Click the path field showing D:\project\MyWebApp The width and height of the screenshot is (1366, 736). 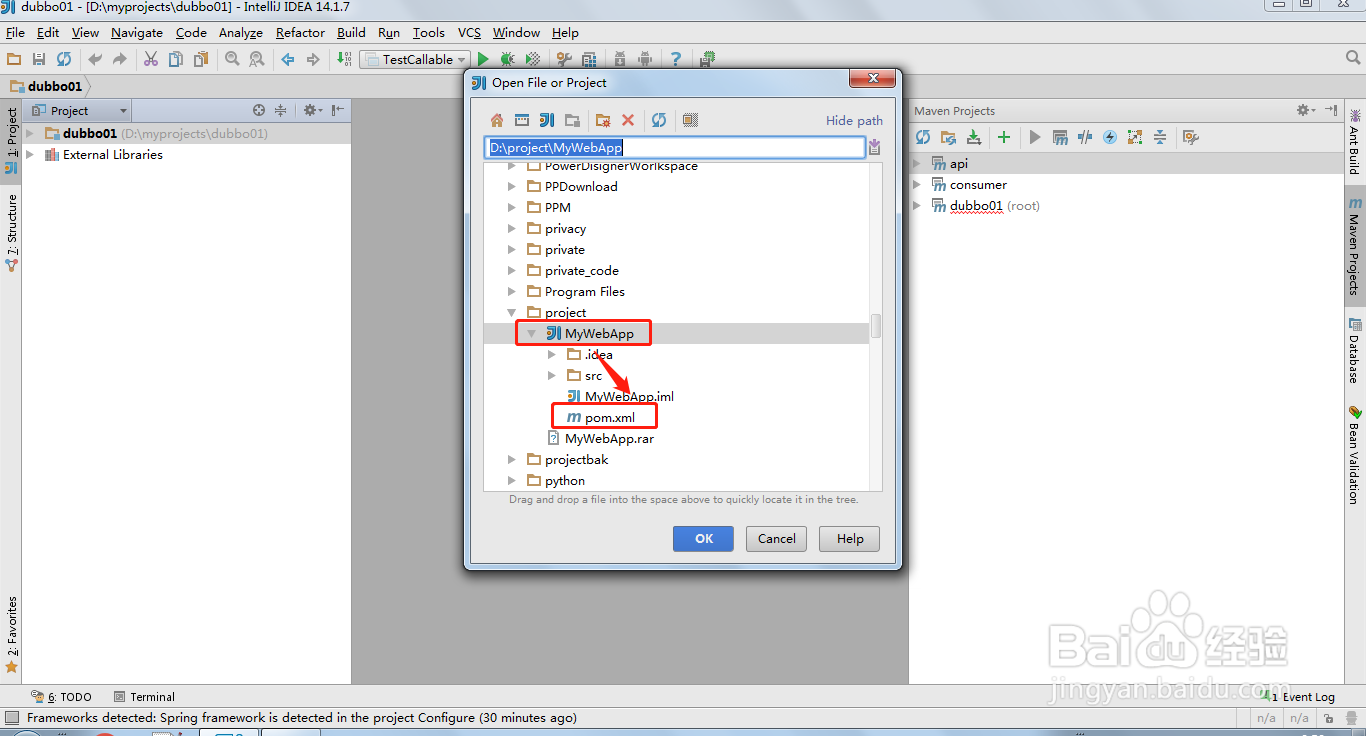[x=675, y=148]
